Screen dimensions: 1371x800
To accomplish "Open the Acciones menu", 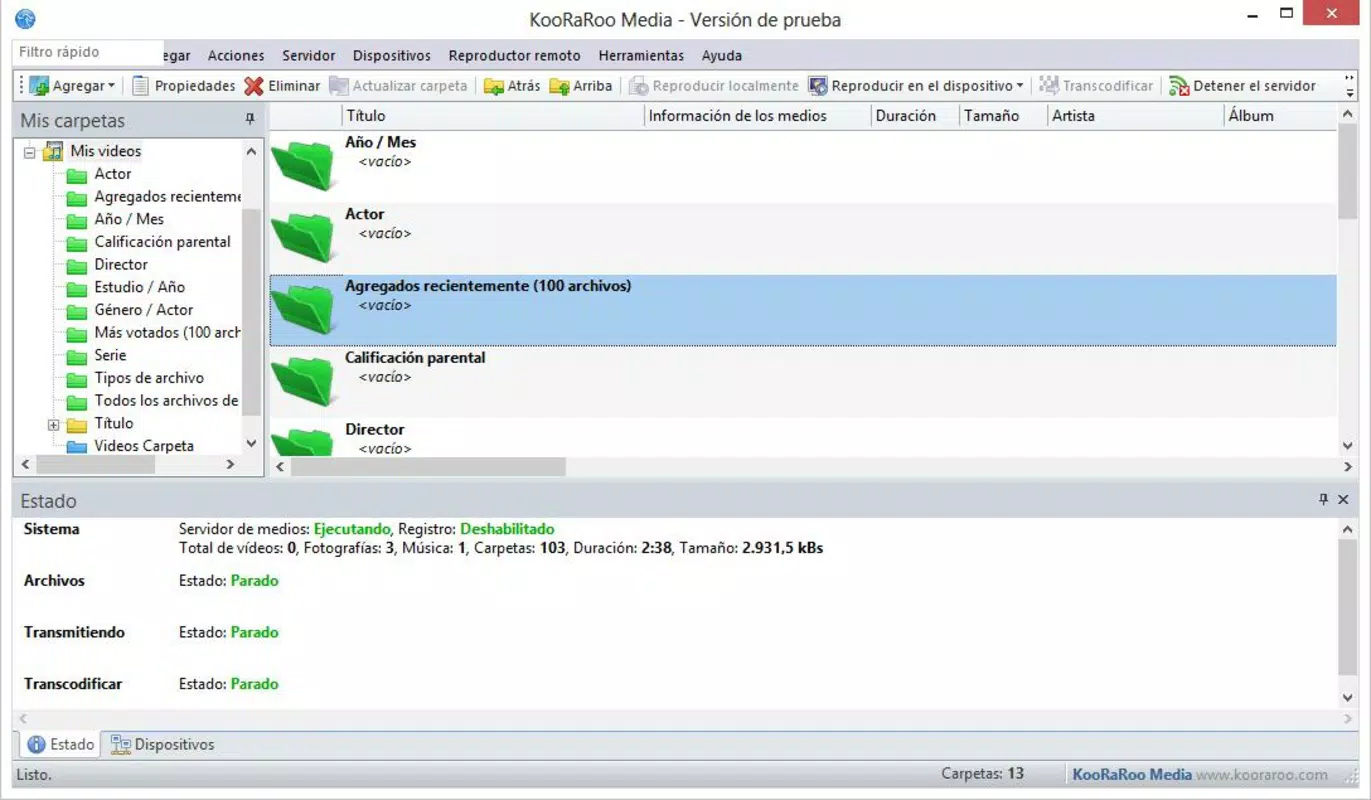I will pos(236,56).
